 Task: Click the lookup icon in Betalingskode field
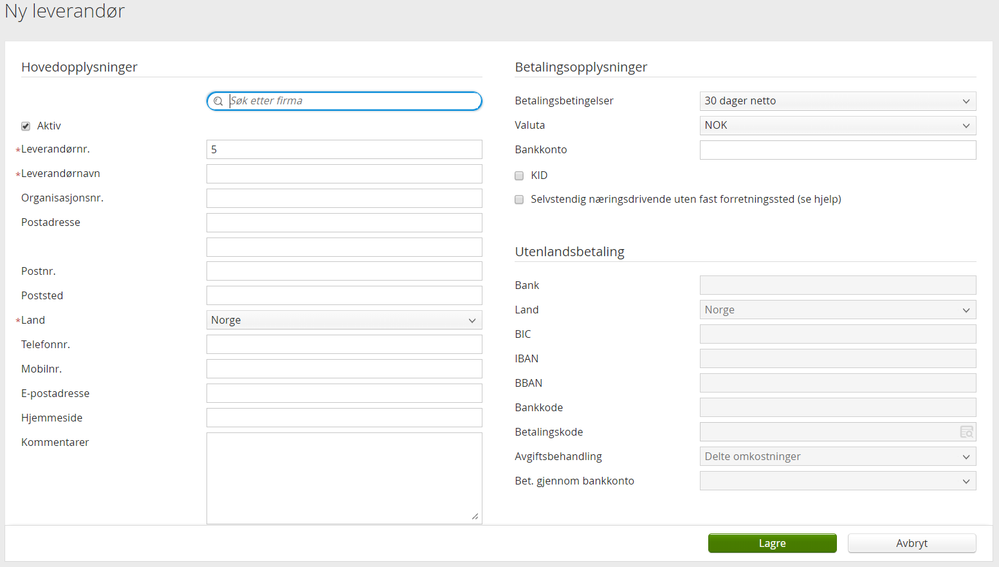point(966,432)
